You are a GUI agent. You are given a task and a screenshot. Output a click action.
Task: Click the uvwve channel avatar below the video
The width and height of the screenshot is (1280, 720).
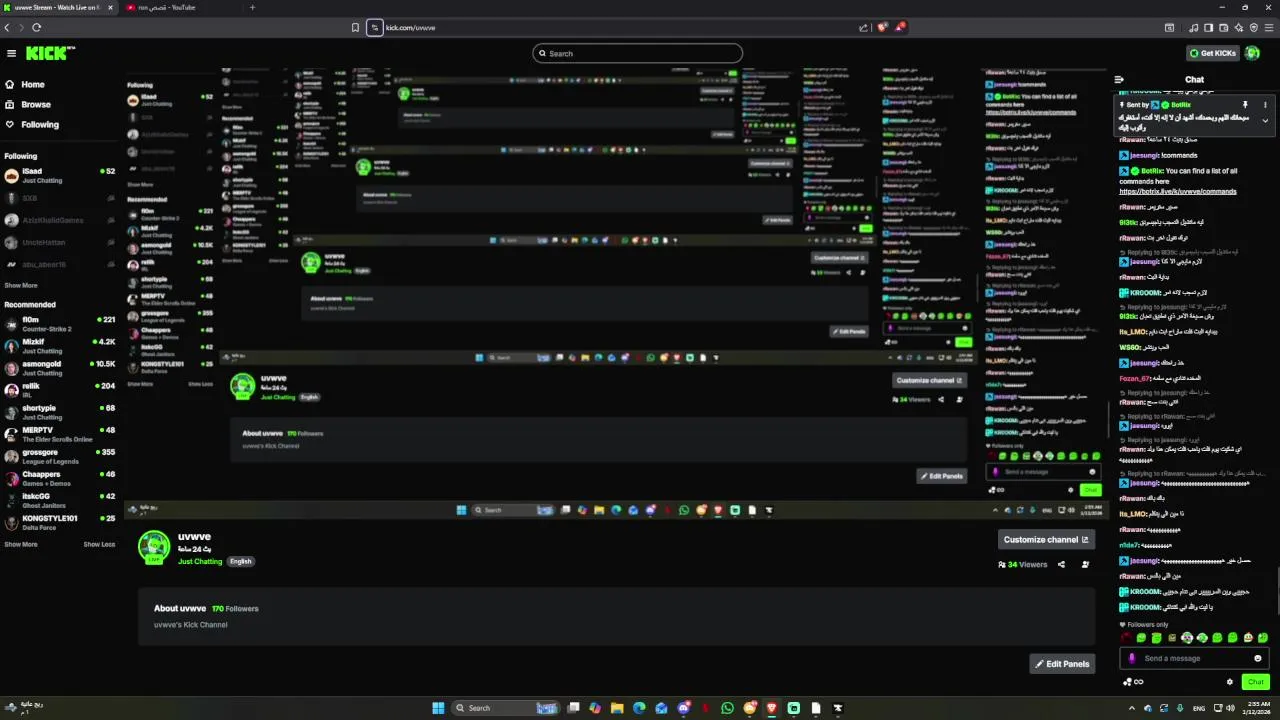point(154,547)
